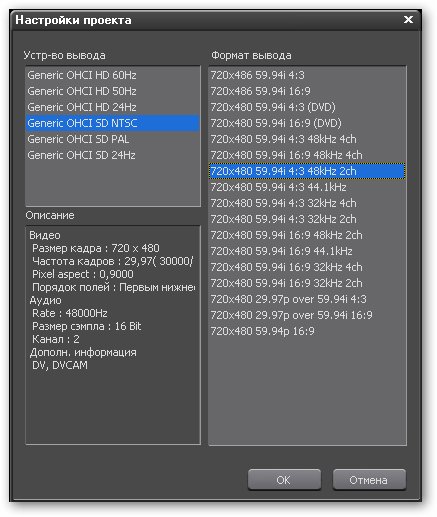
Task: Pick Generic OHCI SD 24Hz device
Action: pyautogui.click(x=113, y=155)
